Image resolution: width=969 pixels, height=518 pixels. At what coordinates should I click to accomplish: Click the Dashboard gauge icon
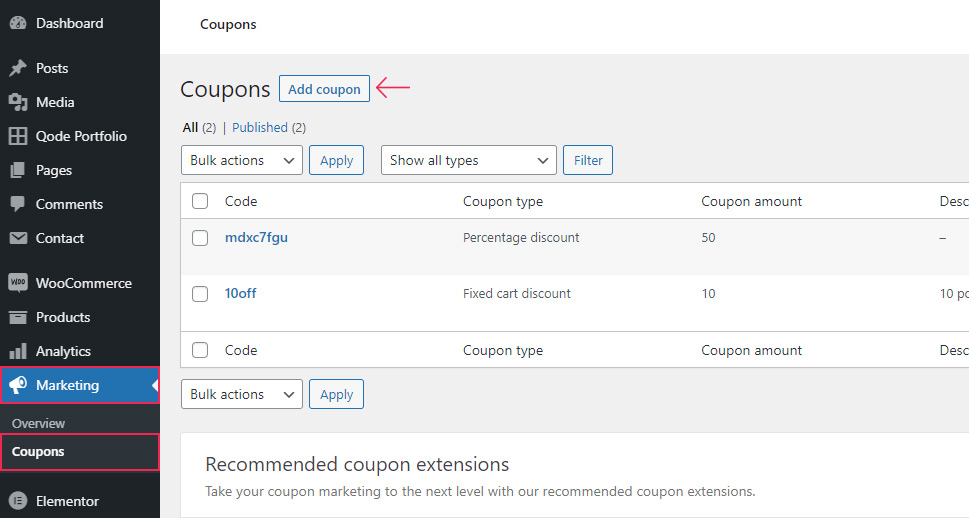pyautogui.click(x=17, y=23)
